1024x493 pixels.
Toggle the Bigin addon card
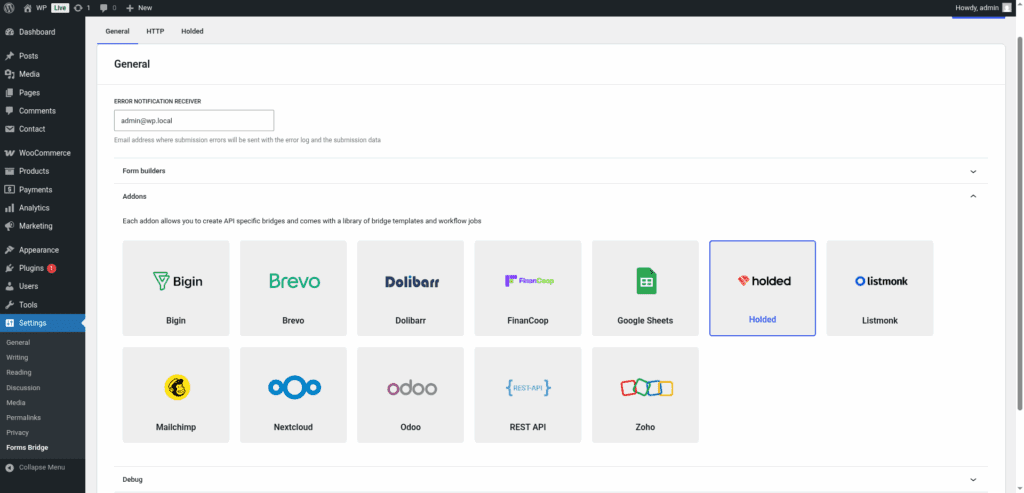click(176, 288)
